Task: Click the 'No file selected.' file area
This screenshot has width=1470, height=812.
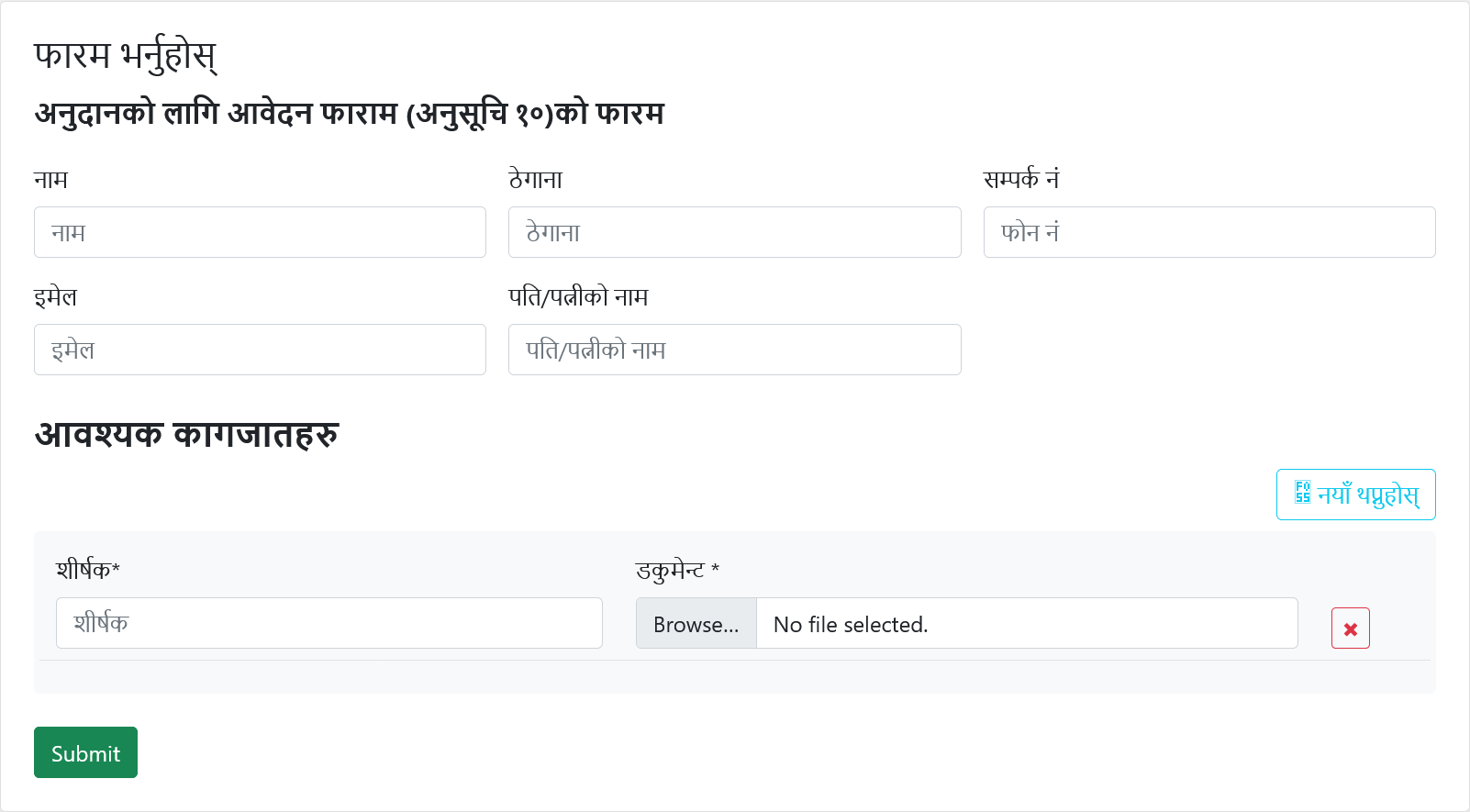Action: tap(1026, 624)
